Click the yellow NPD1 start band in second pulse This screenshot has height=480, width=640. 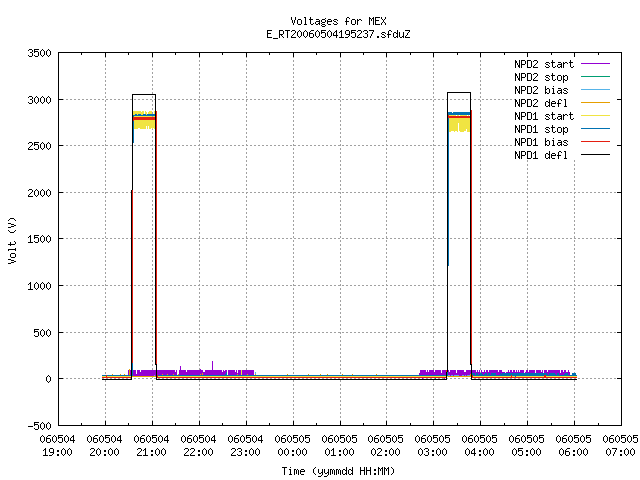[459, 124]
